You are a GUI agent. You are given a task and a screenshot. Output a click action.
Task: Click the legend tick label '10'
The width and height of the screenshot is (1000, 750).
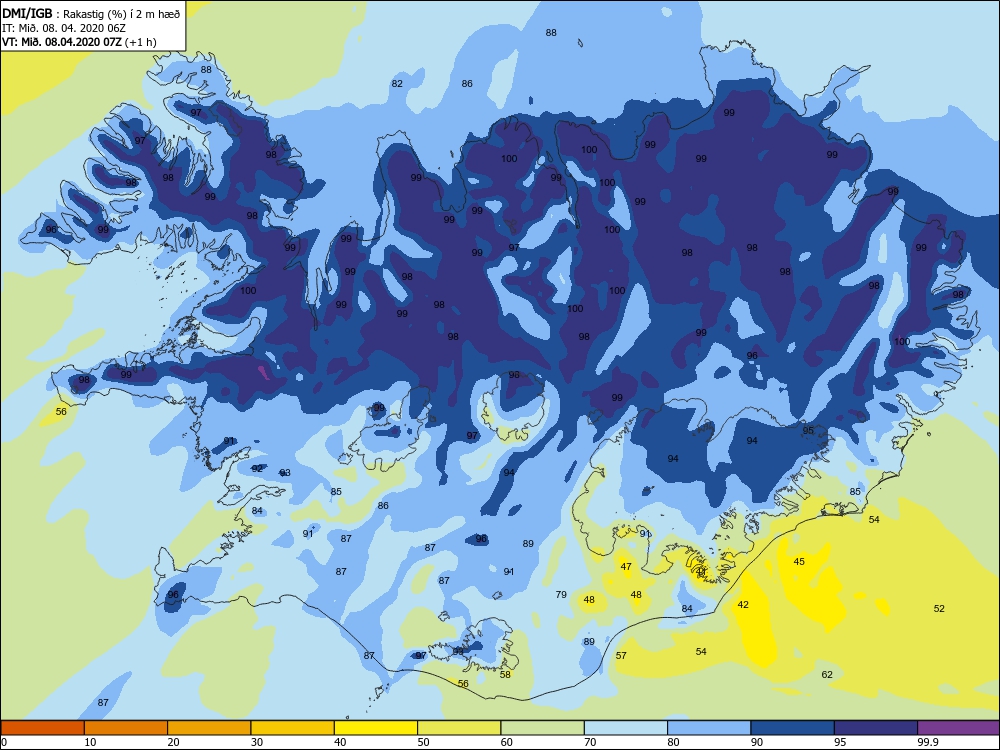pos(91,742)
